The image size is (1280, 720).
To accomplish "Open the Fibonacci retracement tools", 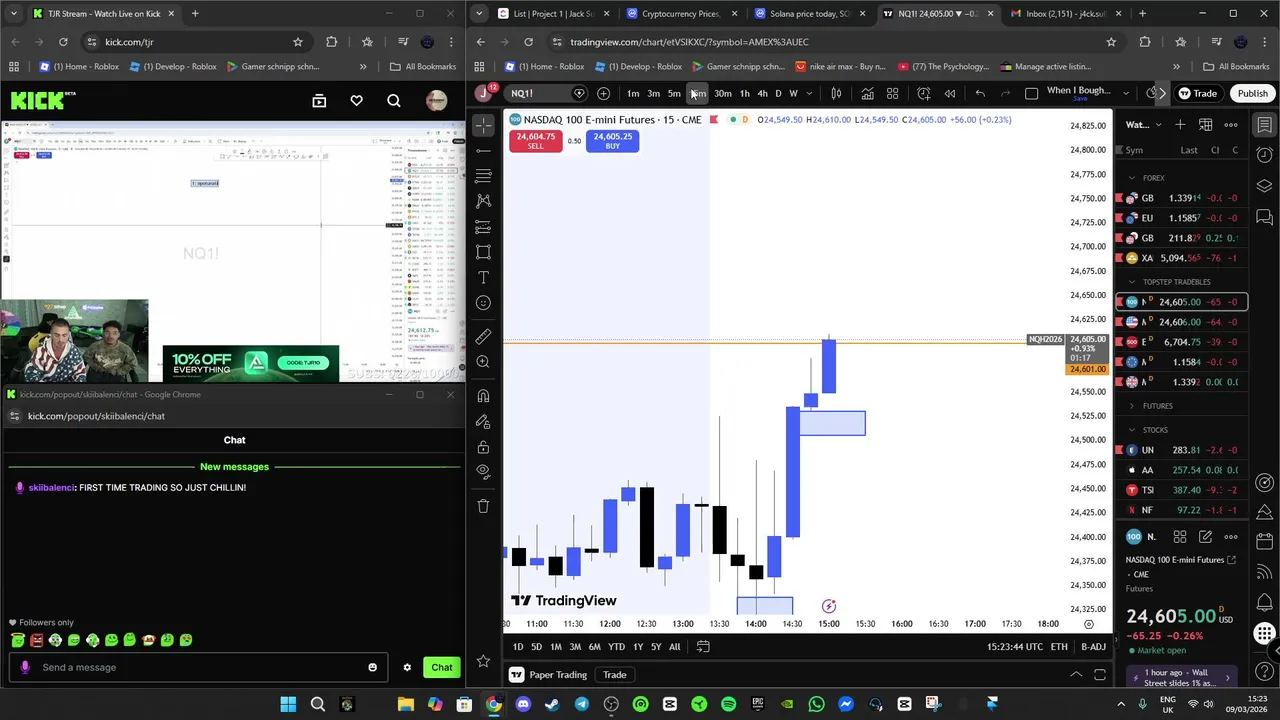I will coord(483,176).
